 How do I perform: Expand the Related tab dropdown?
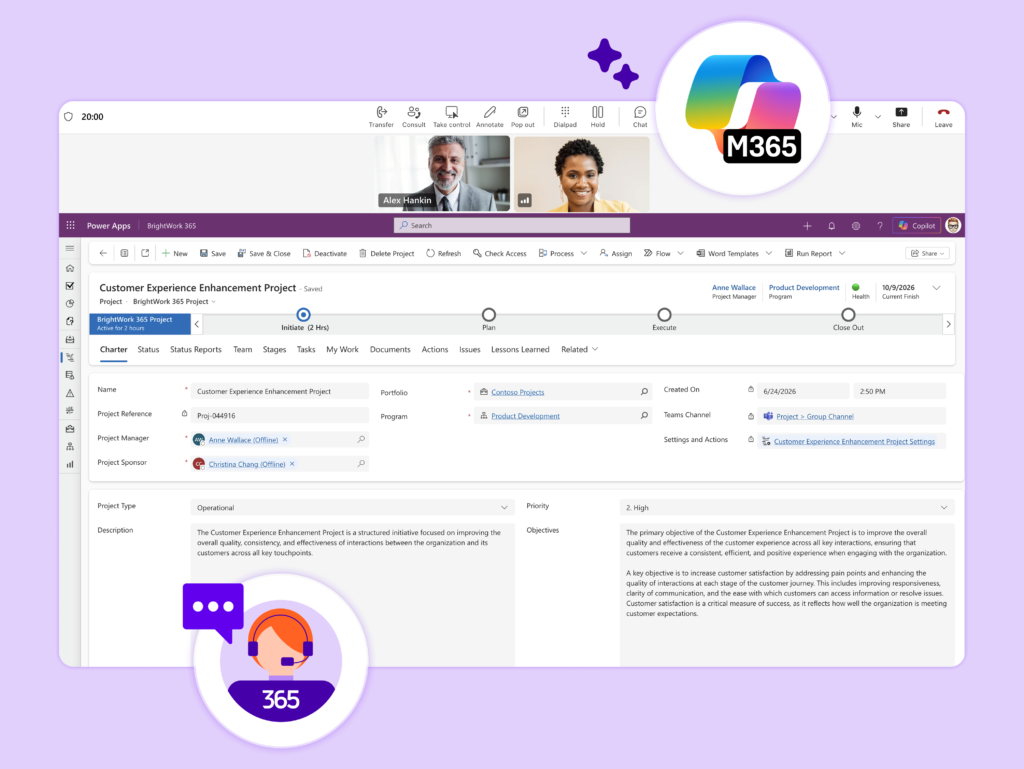pos(579,349)
